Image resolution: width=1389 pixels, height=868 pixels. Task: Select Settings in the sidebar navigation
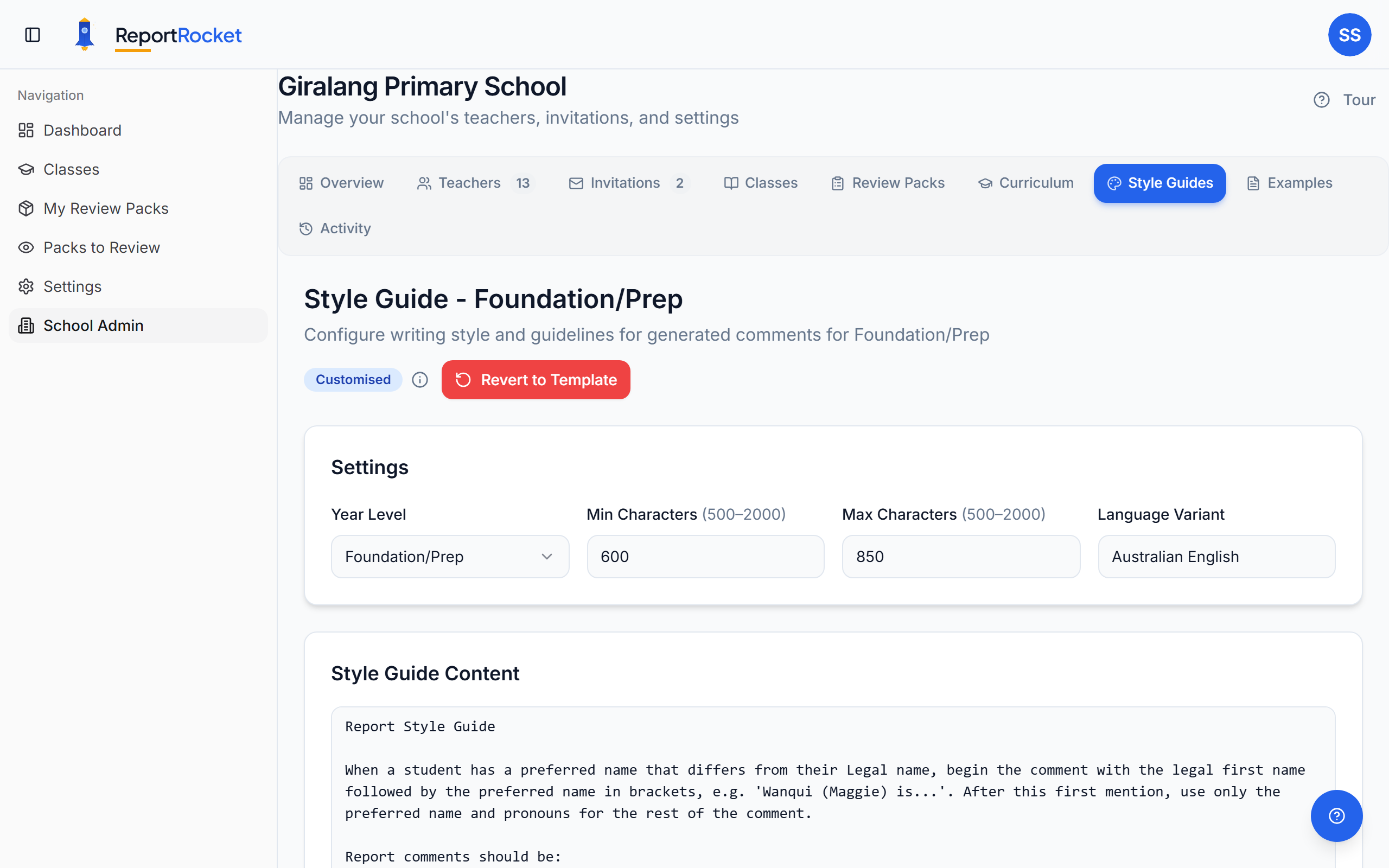point(73,286)
